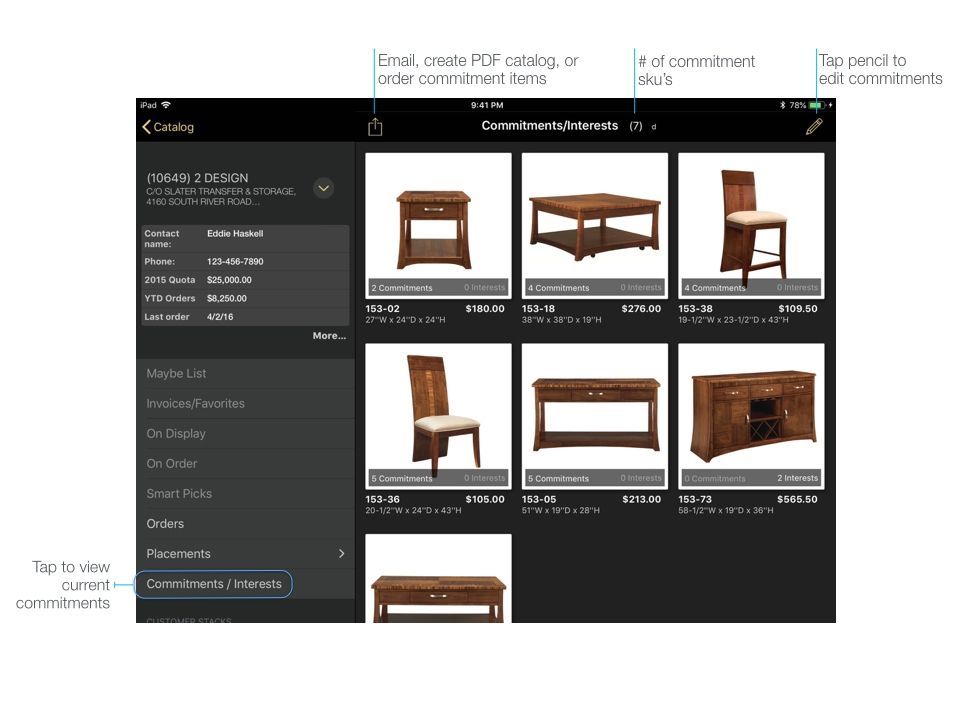
Task: Open the 153-18 coffee table thumbnail
Action: point(595,226)
